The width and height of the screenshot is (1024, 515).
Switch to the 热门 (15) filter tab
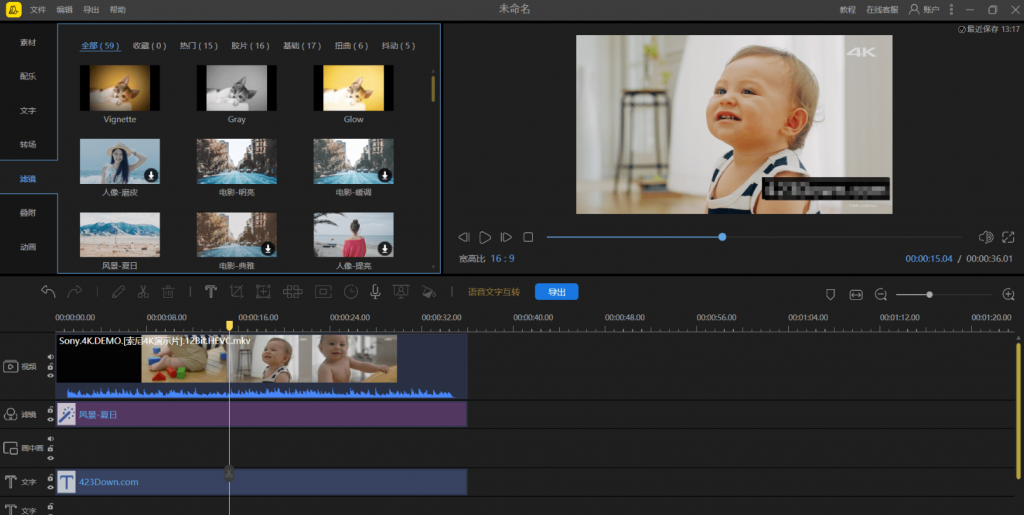click(199, 46)
